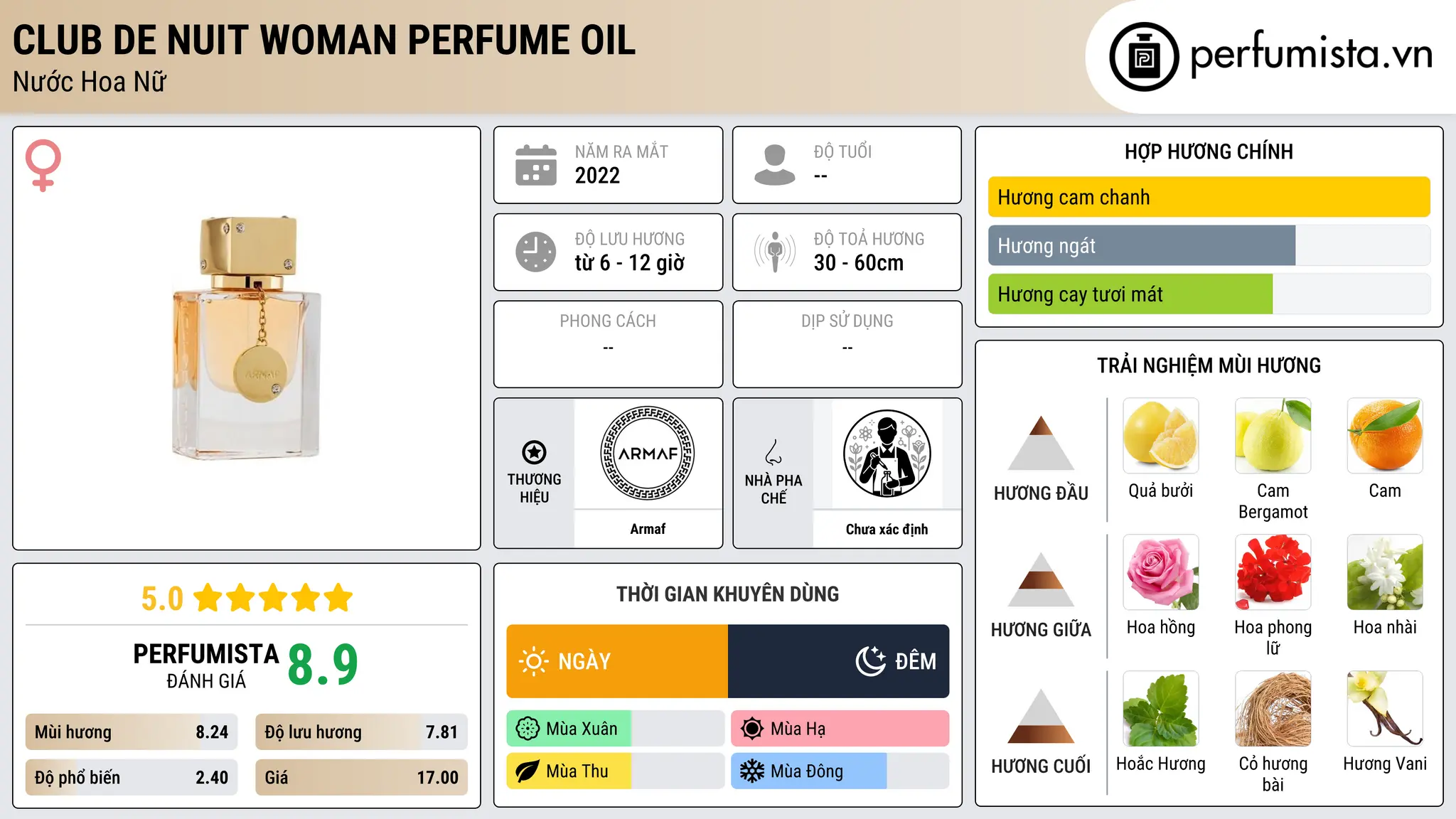Click the Trải nghiệm mùi hương heading
Image resolution: width=1456 pixels, height=819 pixels.
click(x=1209, y=365)
